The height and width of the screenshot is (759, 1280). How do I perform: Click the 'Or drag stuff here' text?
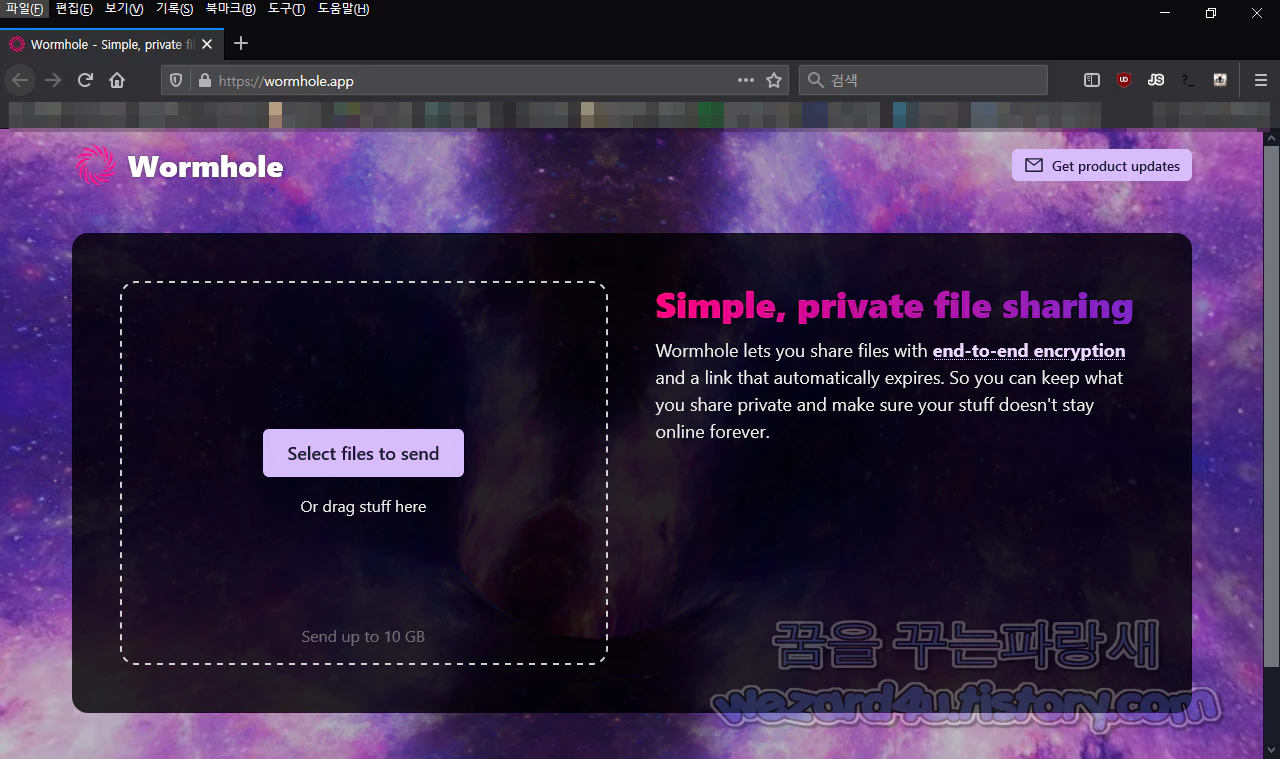(363, 506)
